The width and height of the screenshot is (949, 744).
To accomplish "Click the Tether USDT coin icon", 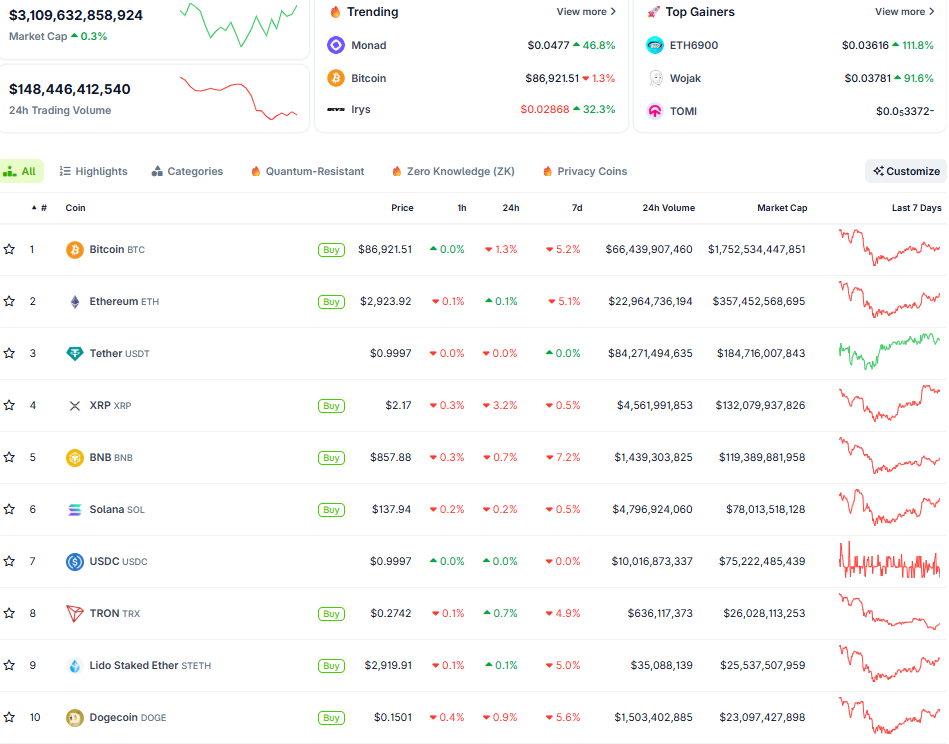I will (x=74, y=354).
